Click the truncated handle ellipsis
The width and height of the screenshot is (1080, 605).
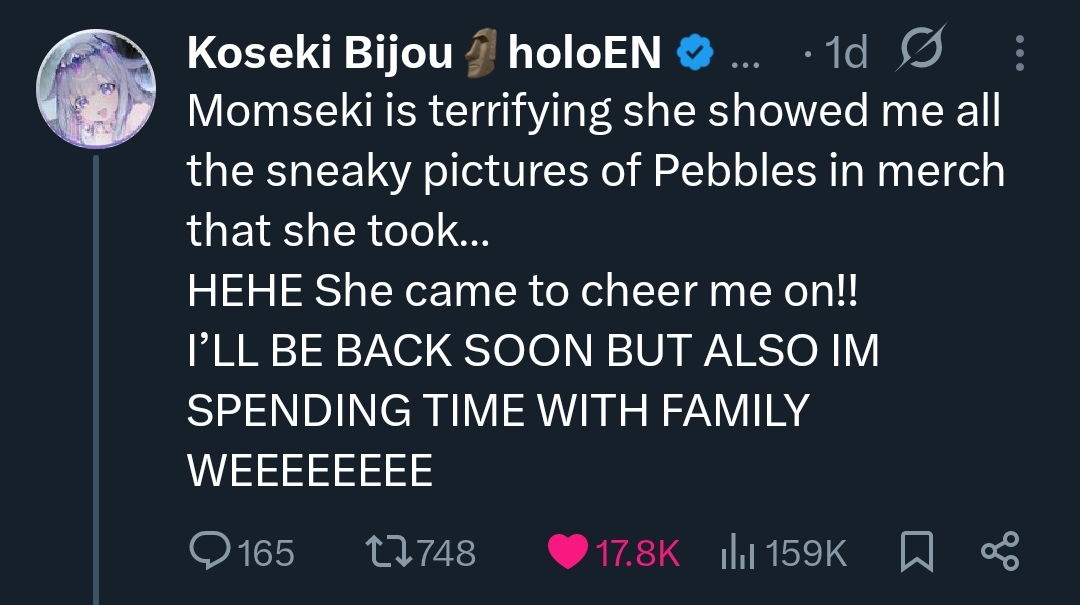point(745,58)
